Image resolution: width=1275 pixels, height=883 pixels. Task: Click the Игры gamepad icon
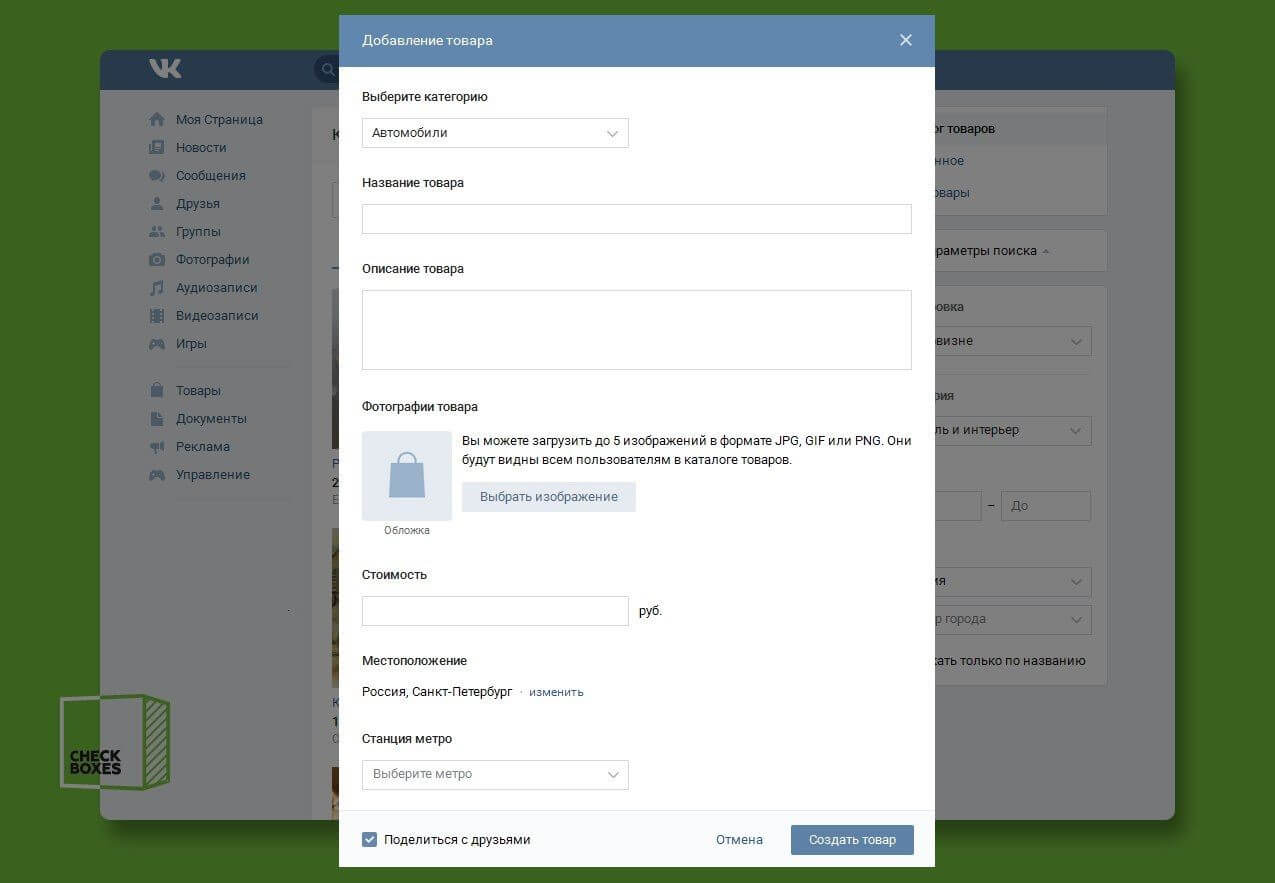coord(157,344)
